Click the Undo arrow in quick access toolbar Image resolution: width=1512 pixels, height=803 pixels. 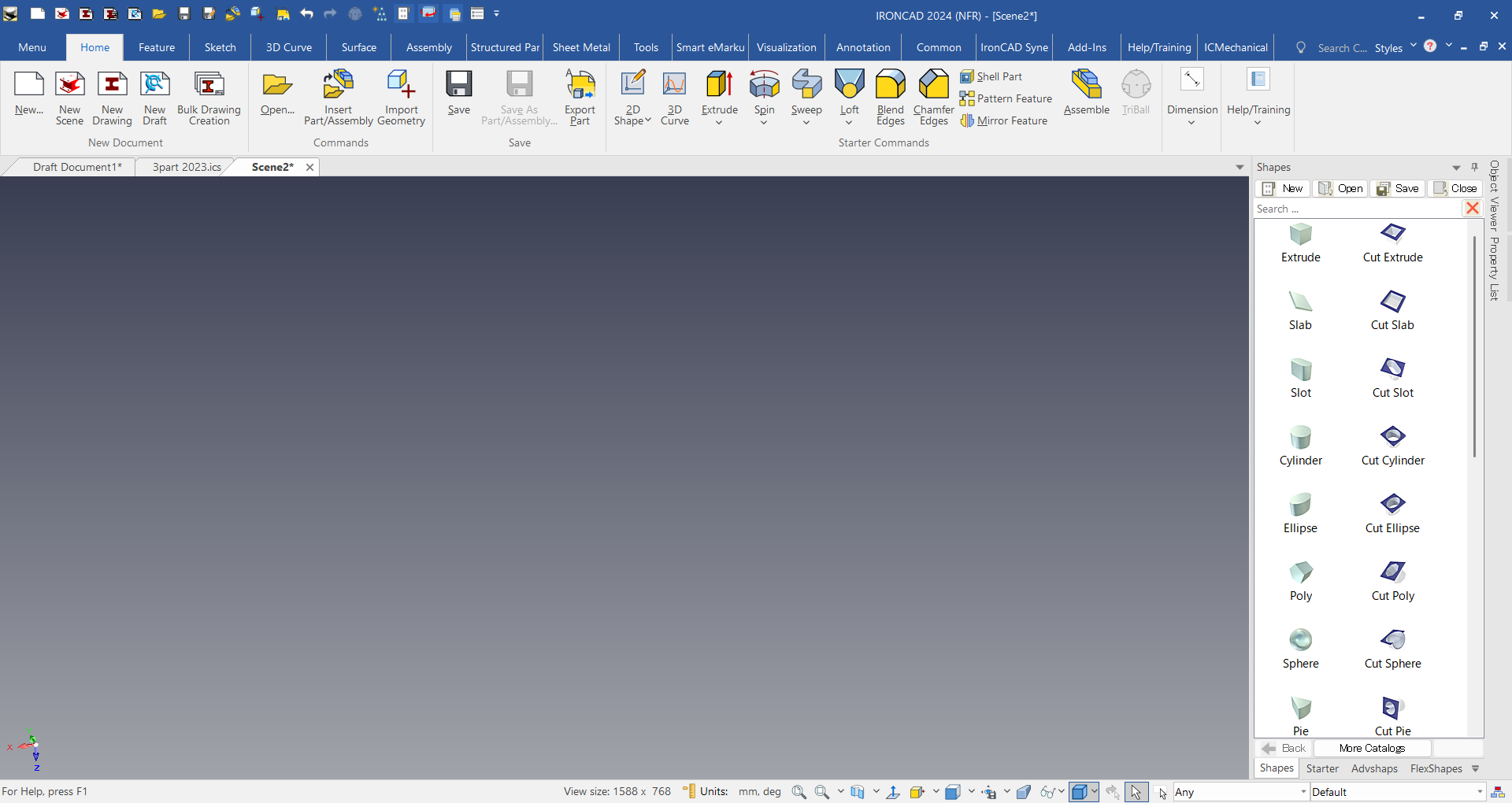tap(306, 13)
